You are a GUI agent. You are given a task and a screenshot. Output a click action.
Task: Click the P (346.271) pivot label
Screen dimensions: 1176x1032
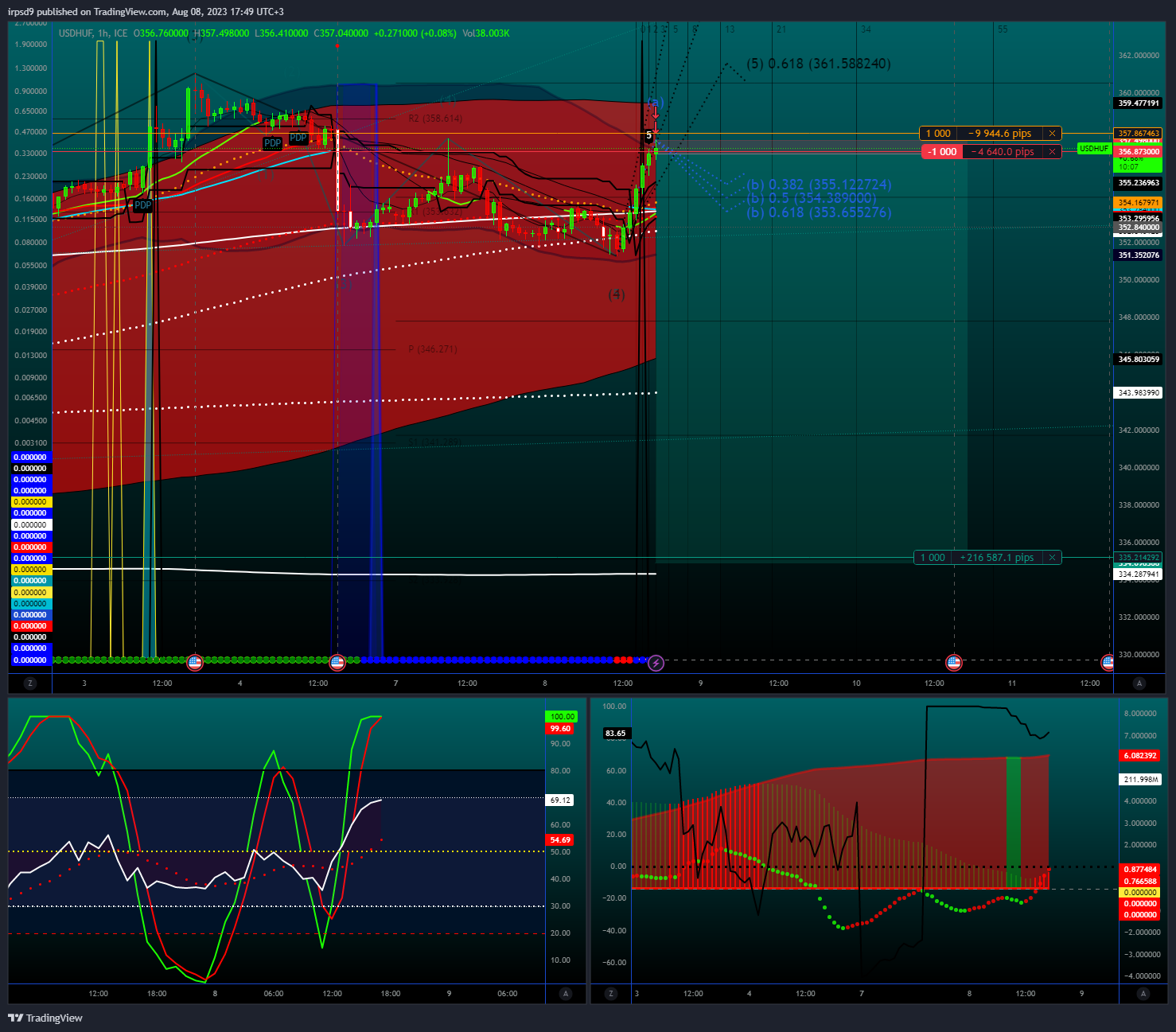pyautogui.click(x=433, y=349)
